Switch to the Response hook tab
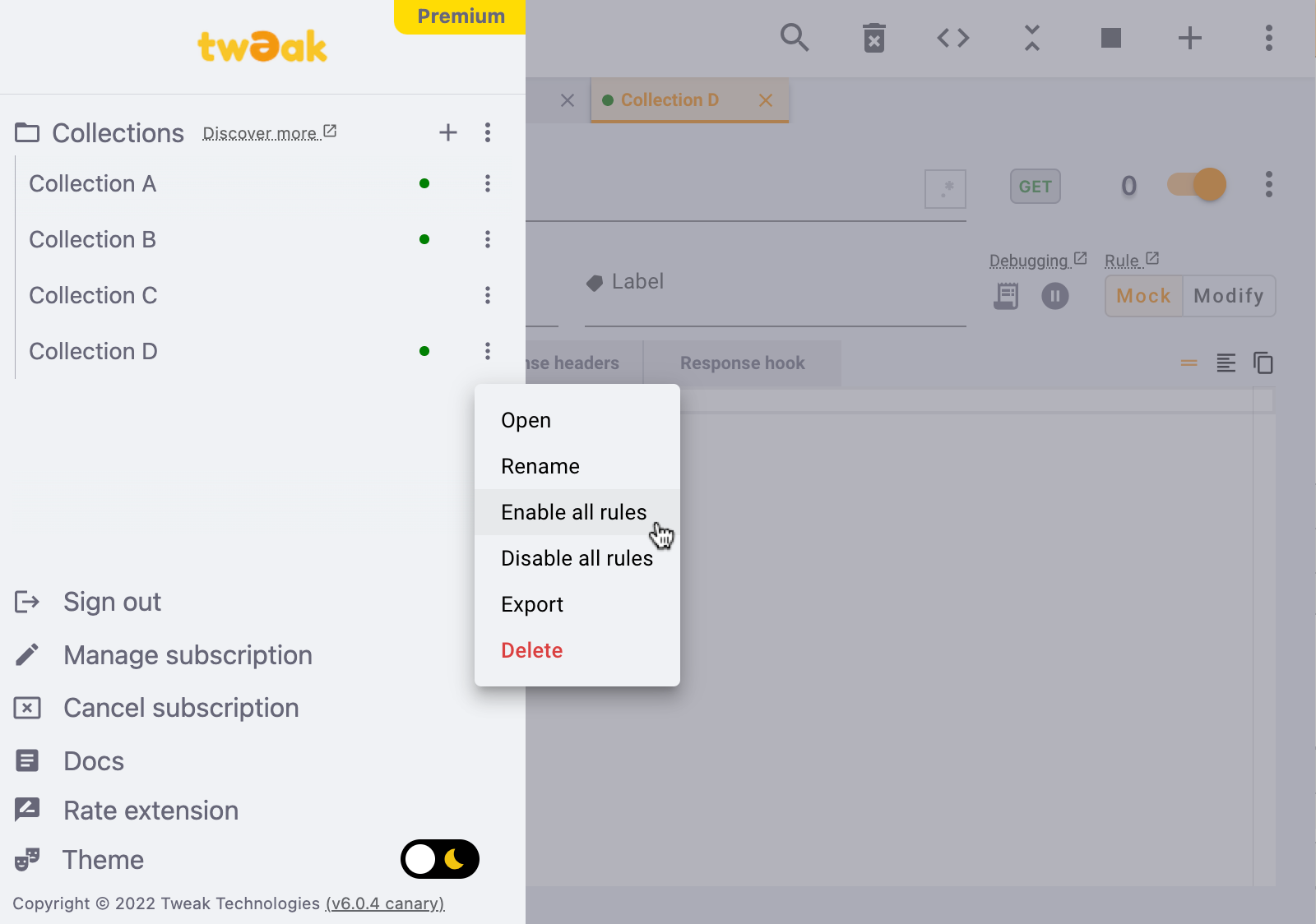Viewport: 1316px width, 924px height. click(742, 363)
